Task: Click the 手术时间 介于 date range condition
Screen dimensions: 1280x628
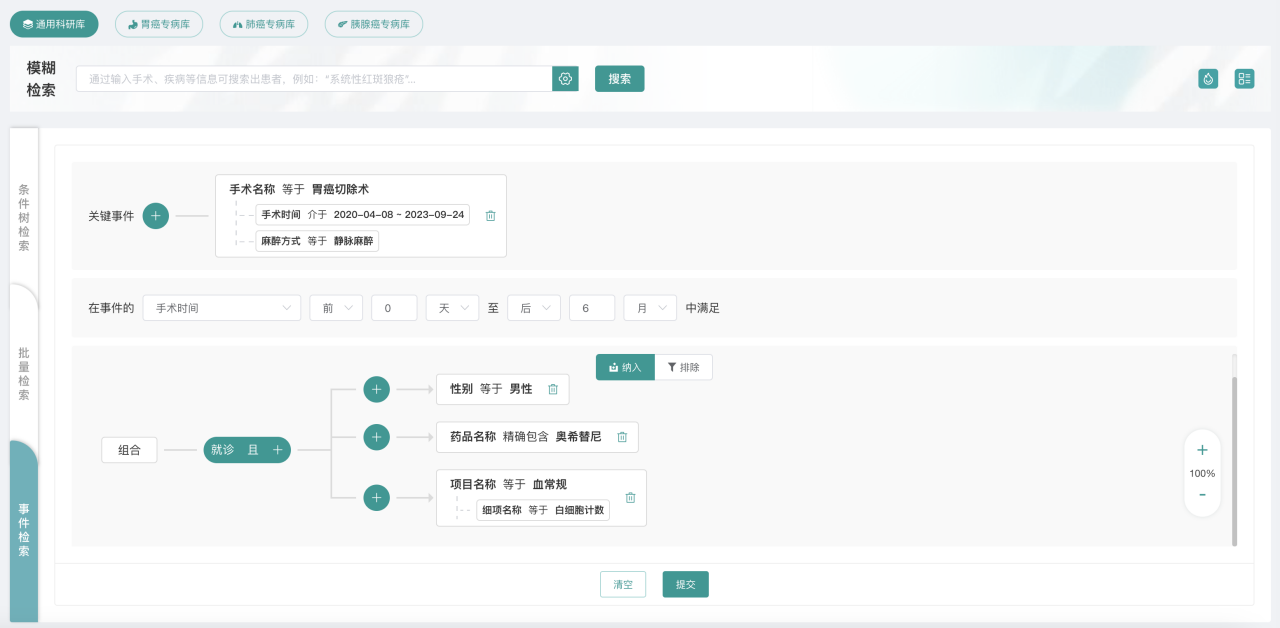Action: pos(363,215)
